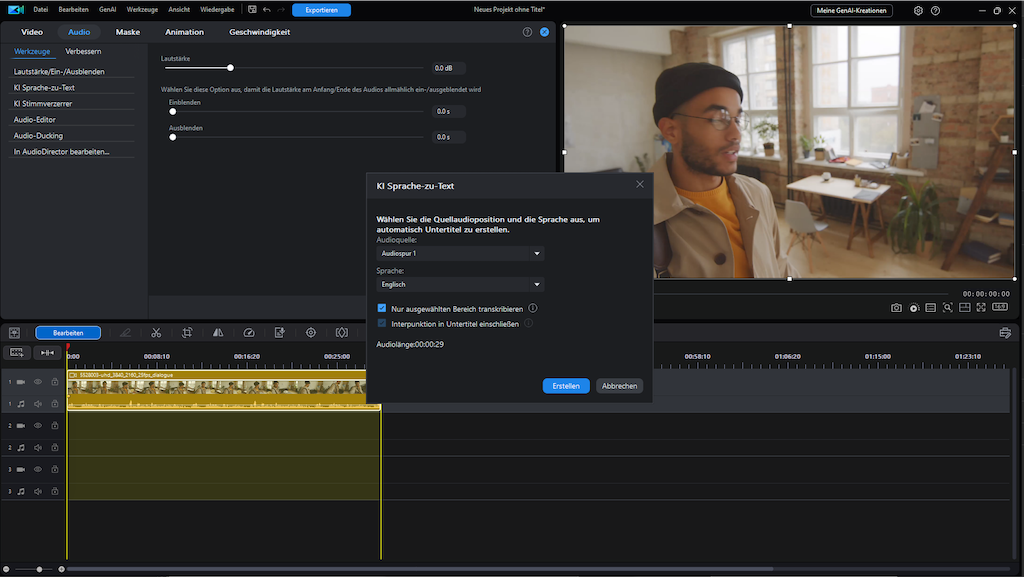The width and height of the screenshot is (1024, 577).
Task: Open the Audioquelle dropdown
Action: click(x=460, y=254)
